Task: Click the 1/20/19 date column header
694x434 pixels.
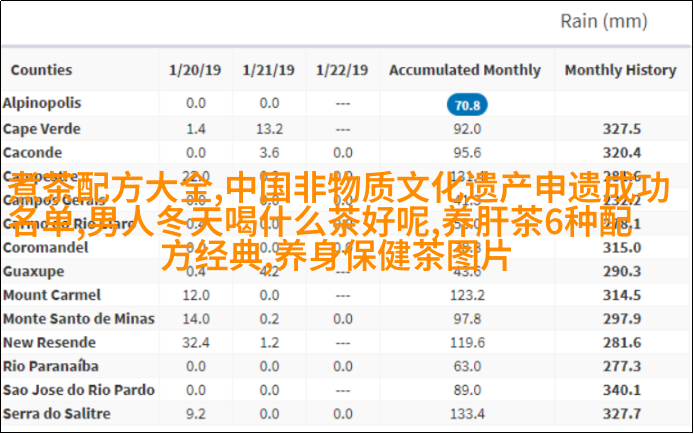Action: tap(195, 70)
